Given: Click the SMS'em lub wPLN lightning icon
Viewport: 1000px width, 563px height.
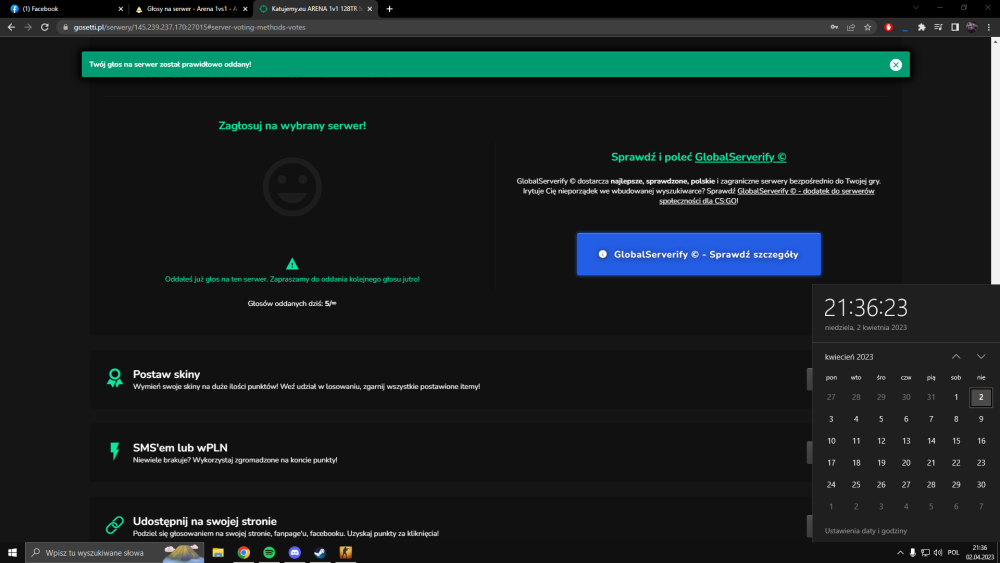Looking at the screenshot, I should (x=115, y=451).
